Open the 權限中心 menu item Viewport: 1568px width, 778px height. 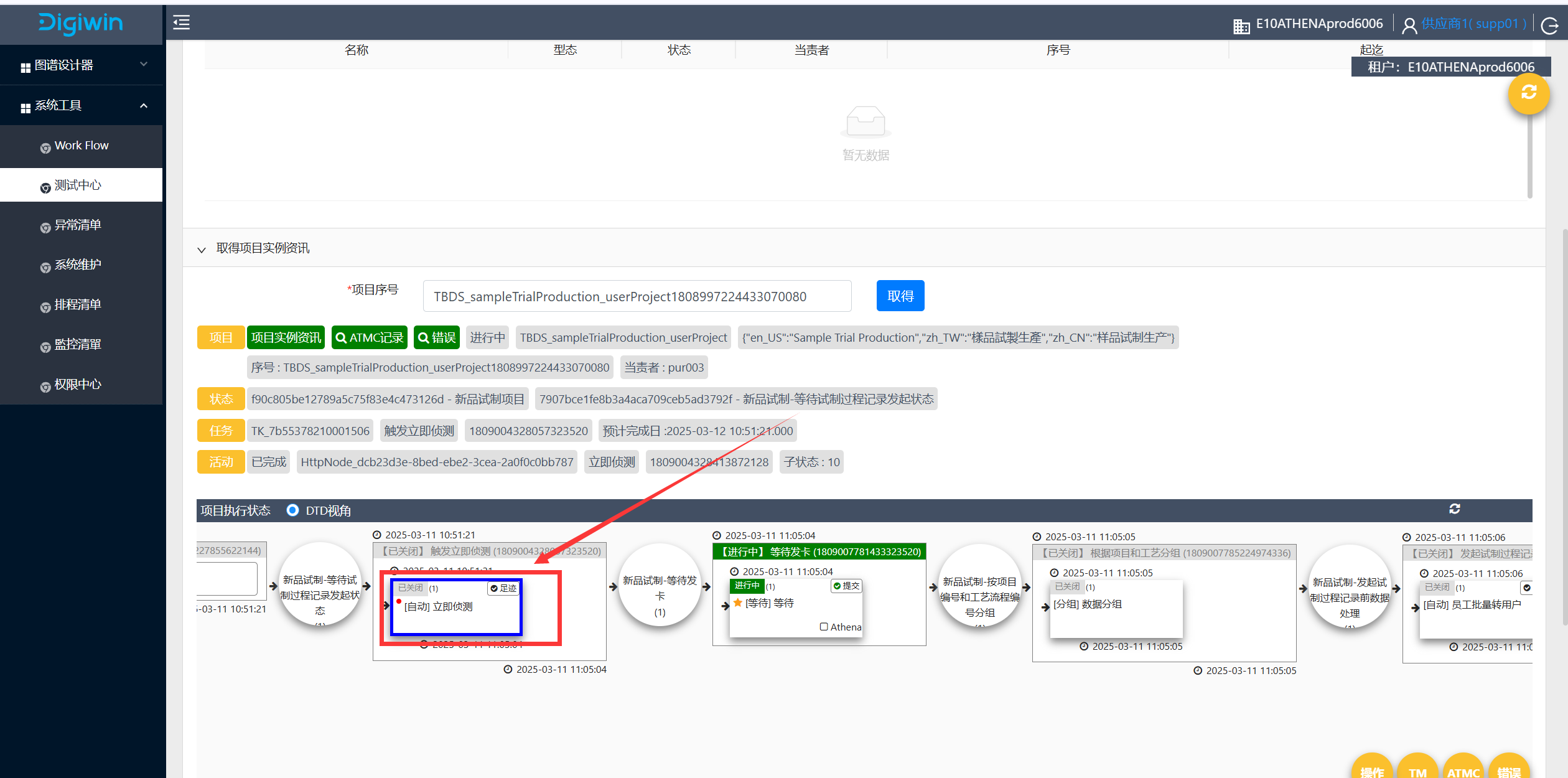point(81,384)
